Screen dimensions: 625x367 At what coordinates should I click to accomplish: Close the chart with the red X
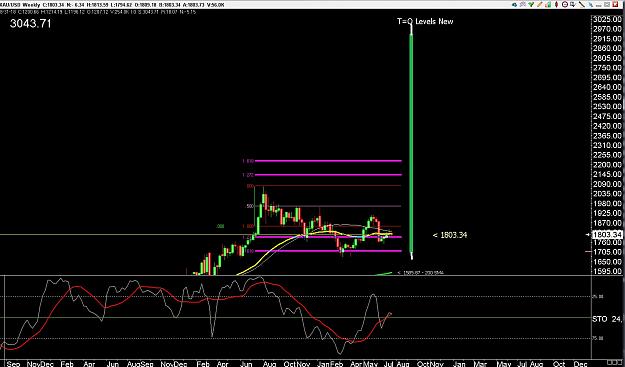pyautogui.click(x=615, y=4)
